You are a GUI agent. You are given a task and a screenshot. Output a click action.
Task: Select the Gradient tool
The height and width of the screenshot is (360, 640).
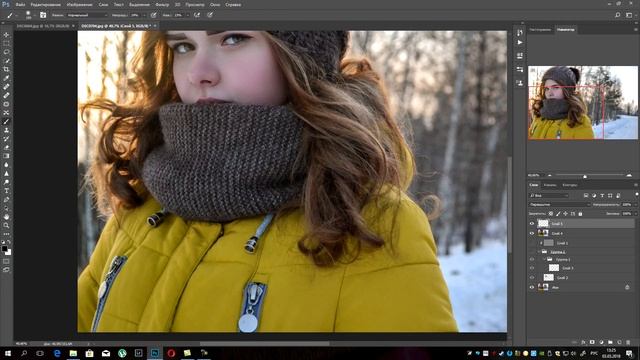(6, 156)
